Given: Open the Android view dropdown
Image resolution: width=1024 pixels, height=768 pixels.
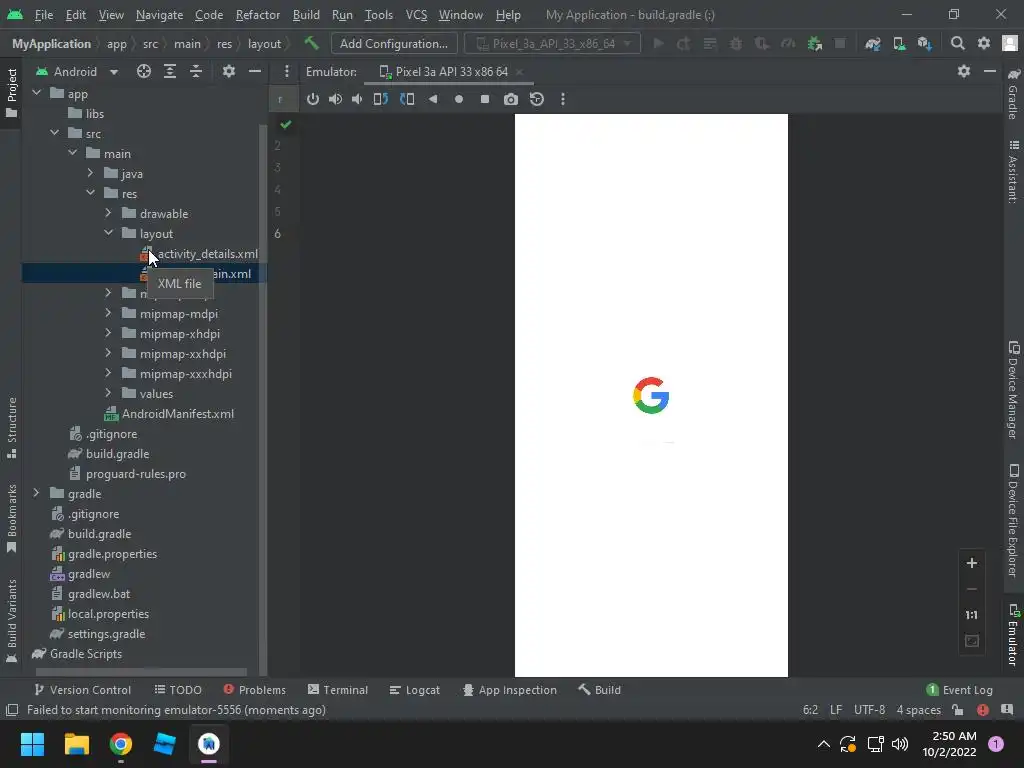Looking at the screenshot, I should pyautogui.click(x=77, y=72).
